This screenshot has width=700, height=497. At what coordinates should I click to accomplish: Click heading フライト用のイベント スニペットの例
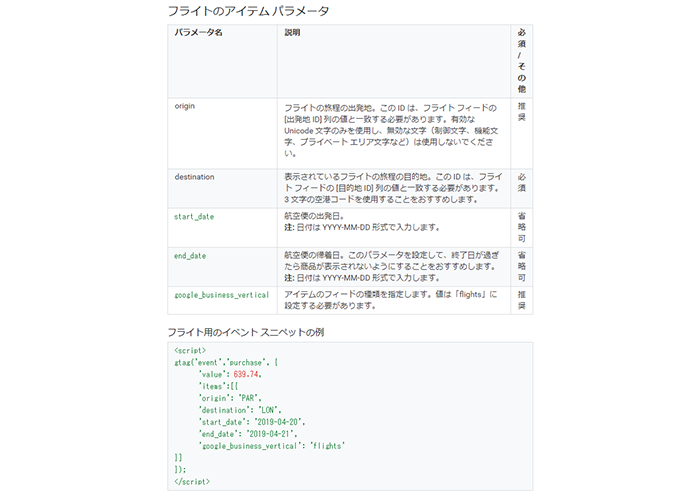[x=246, y=332]
